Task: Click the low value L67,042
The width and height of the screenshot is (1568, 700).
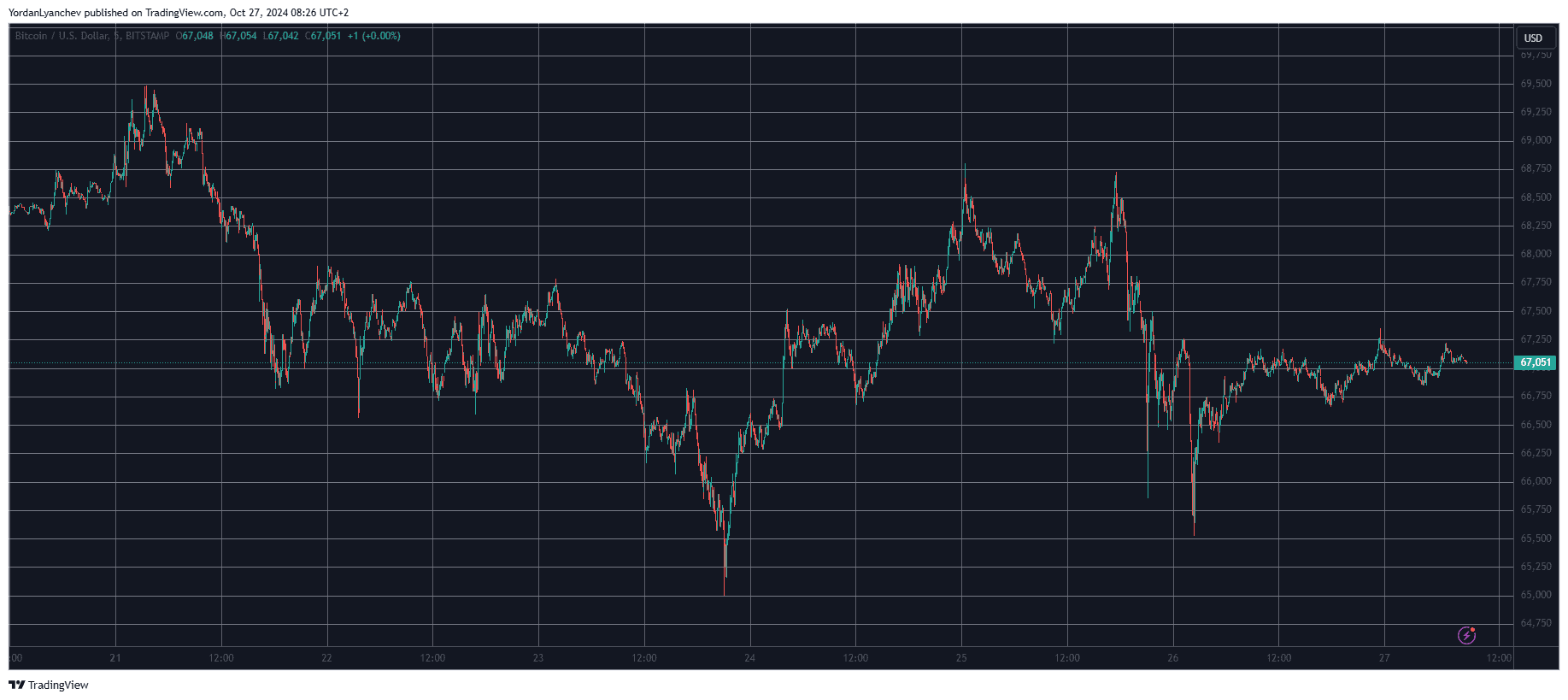Action: 281,36
